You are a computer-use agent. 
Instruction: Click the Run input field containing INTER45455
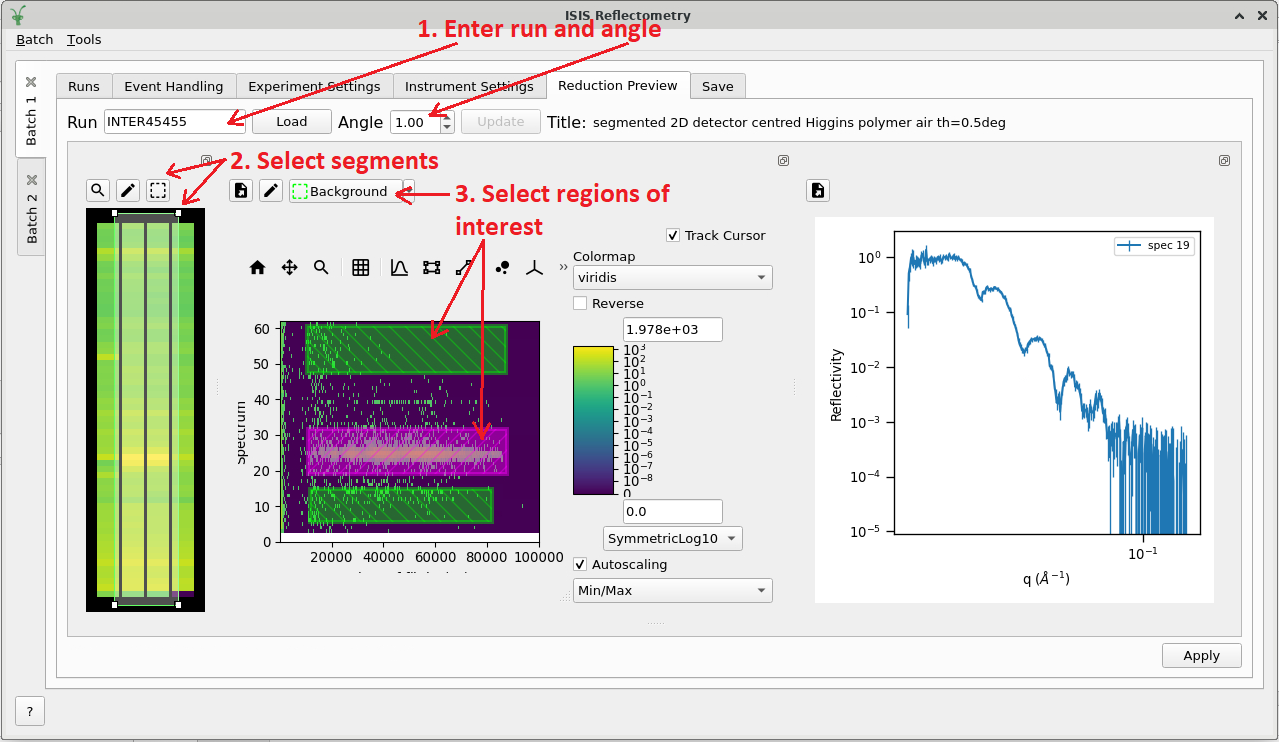point(174,122)
